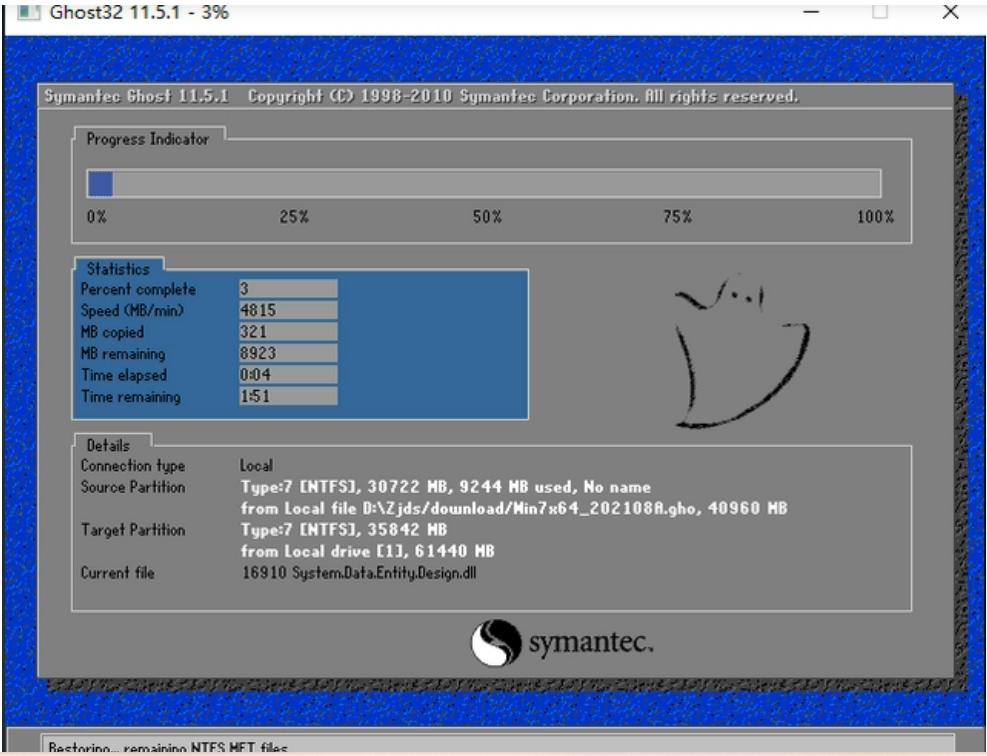This screenshot has width=987, height=756.
Task: Select the Statistics panel label
Action: click(118, 269)
